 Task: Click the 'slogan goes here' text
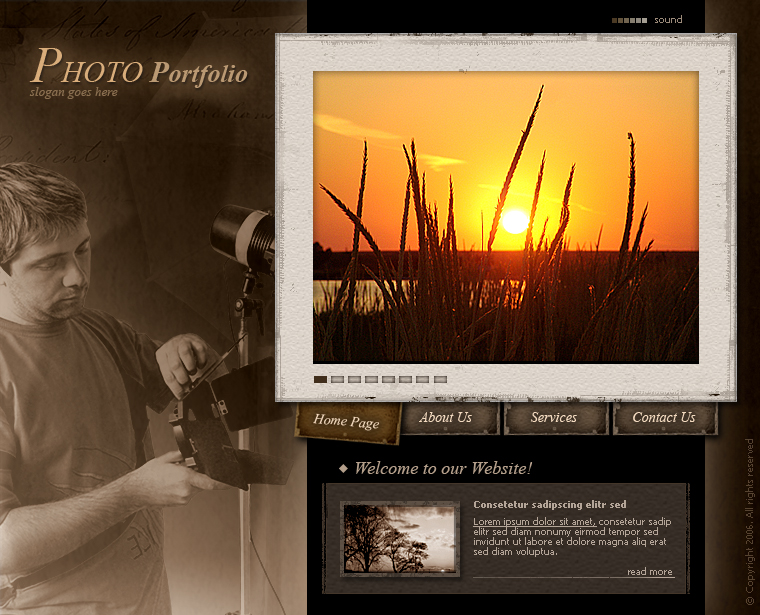coord(74,92)
